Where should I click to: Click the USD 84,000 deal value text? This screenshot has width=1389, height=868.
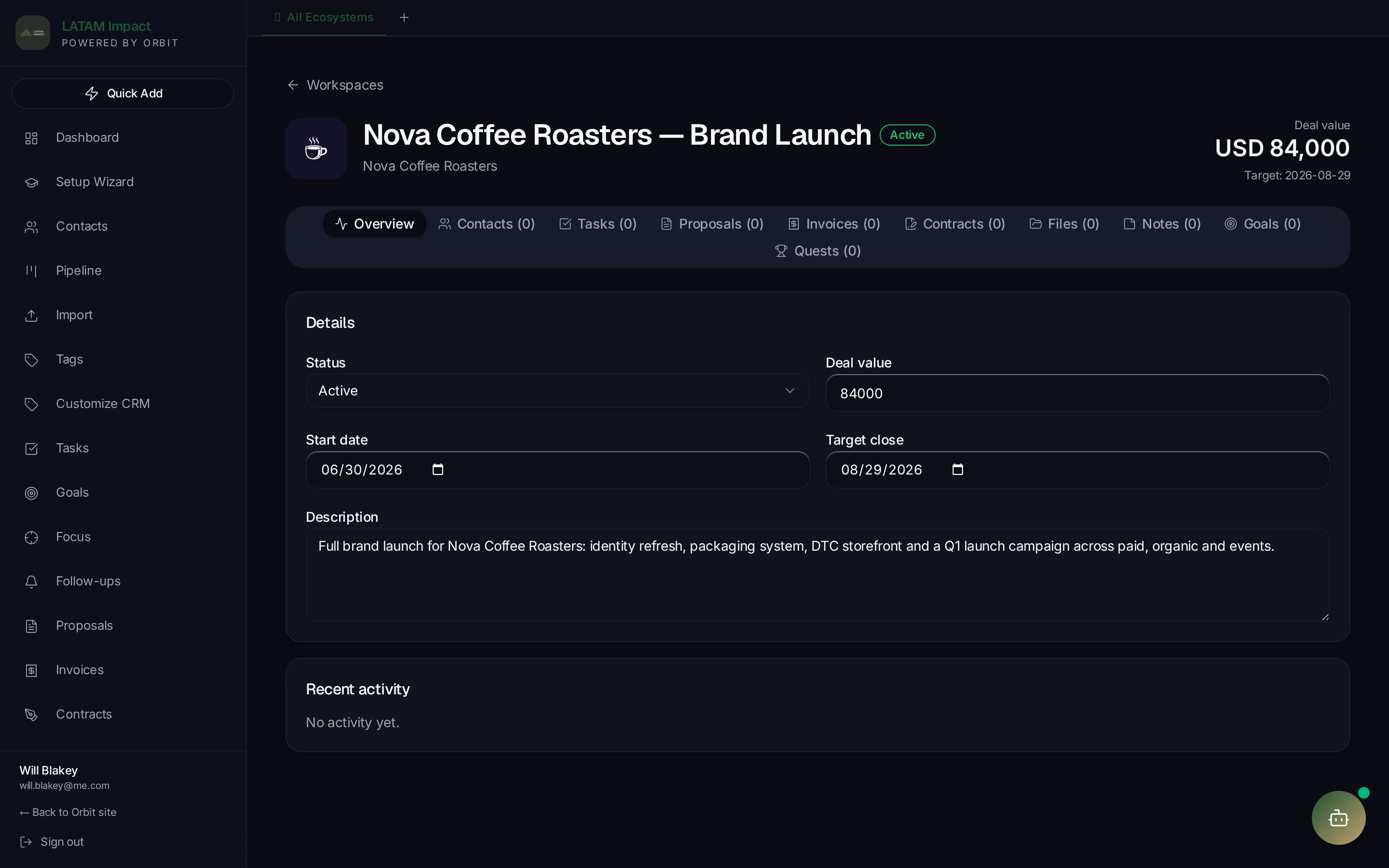click(1282, 148)
